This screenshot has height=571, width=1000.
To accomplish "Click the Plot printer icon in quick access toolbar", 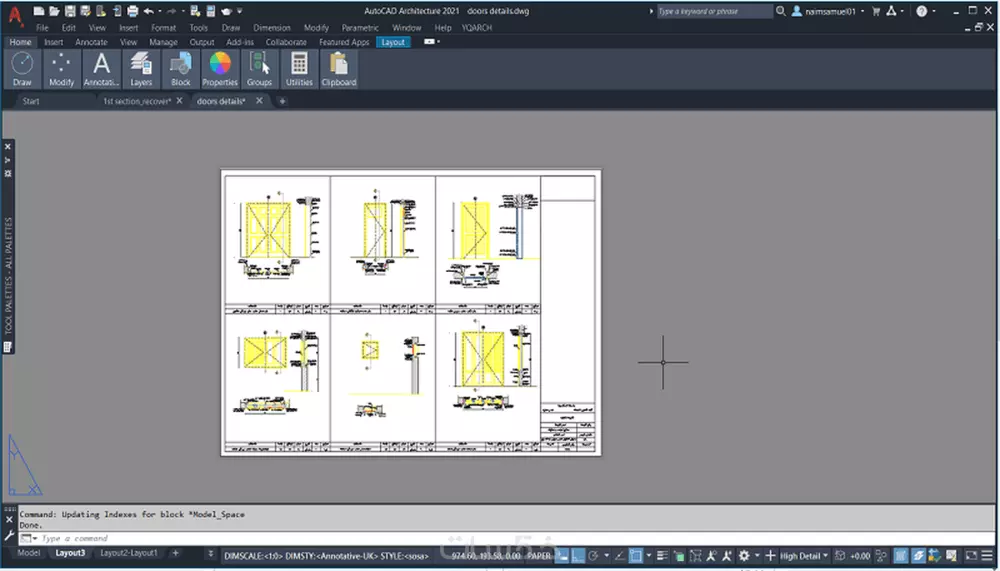I will [x=133, y=10].
